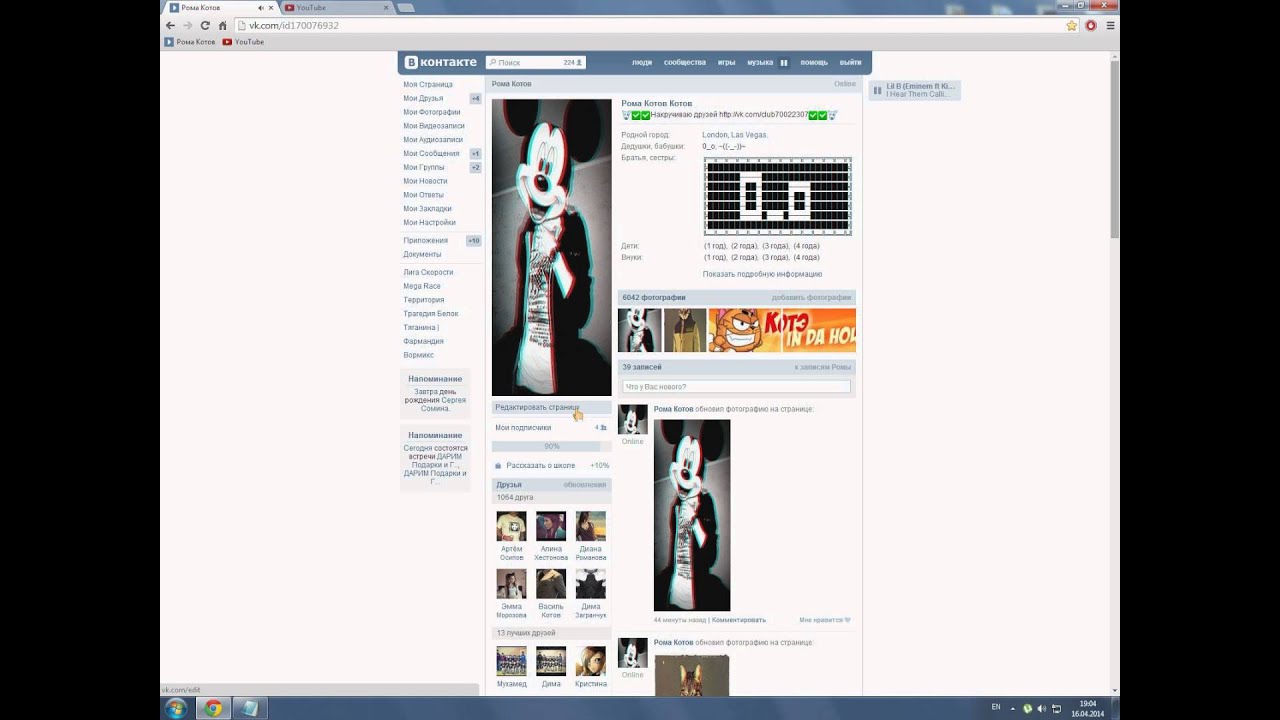
Task: Click the EN language indicator
Action: click(x=995, y=707)
